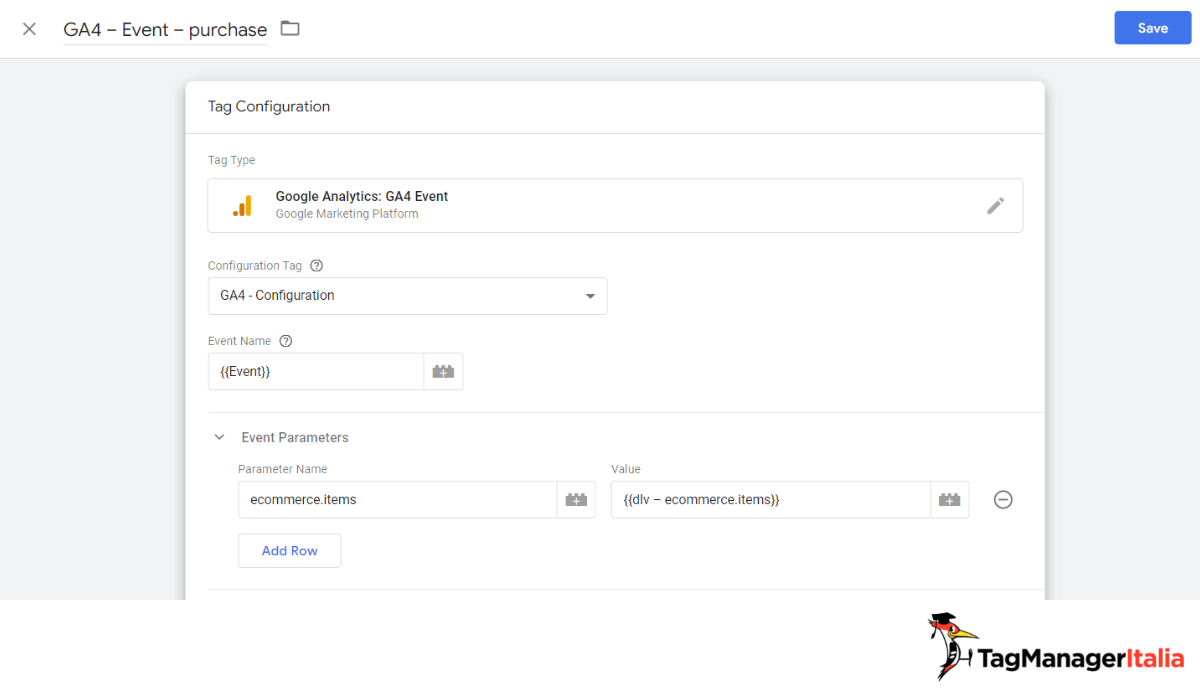Click the folder icon beside tag name
This screenshot has height=690, width=1200.
[290, 28]
